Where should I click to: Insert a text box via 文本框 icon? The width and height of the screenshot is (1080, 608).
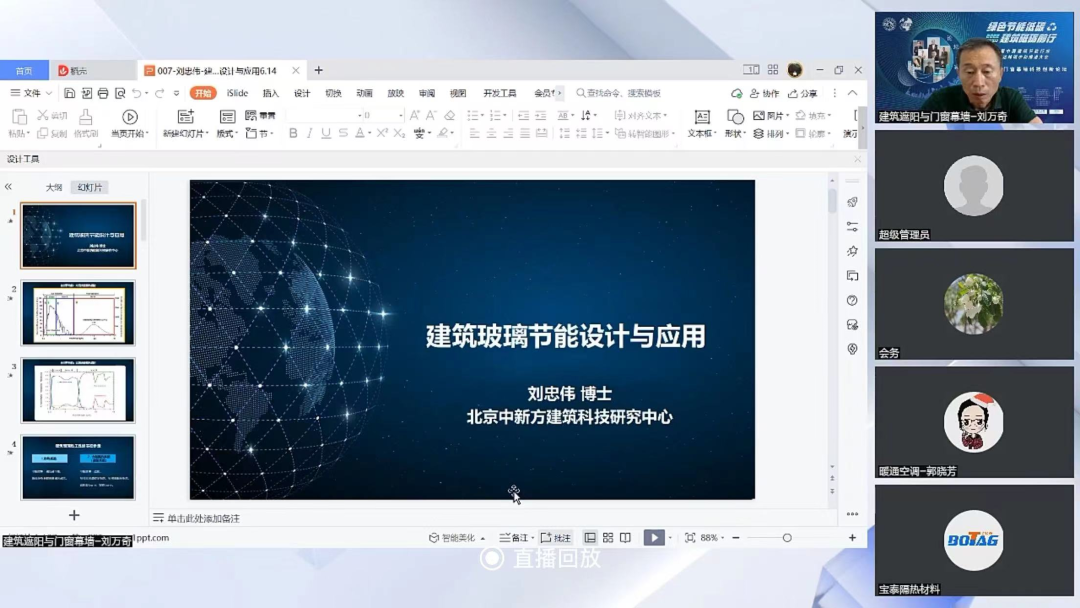(x=702, y=117)
